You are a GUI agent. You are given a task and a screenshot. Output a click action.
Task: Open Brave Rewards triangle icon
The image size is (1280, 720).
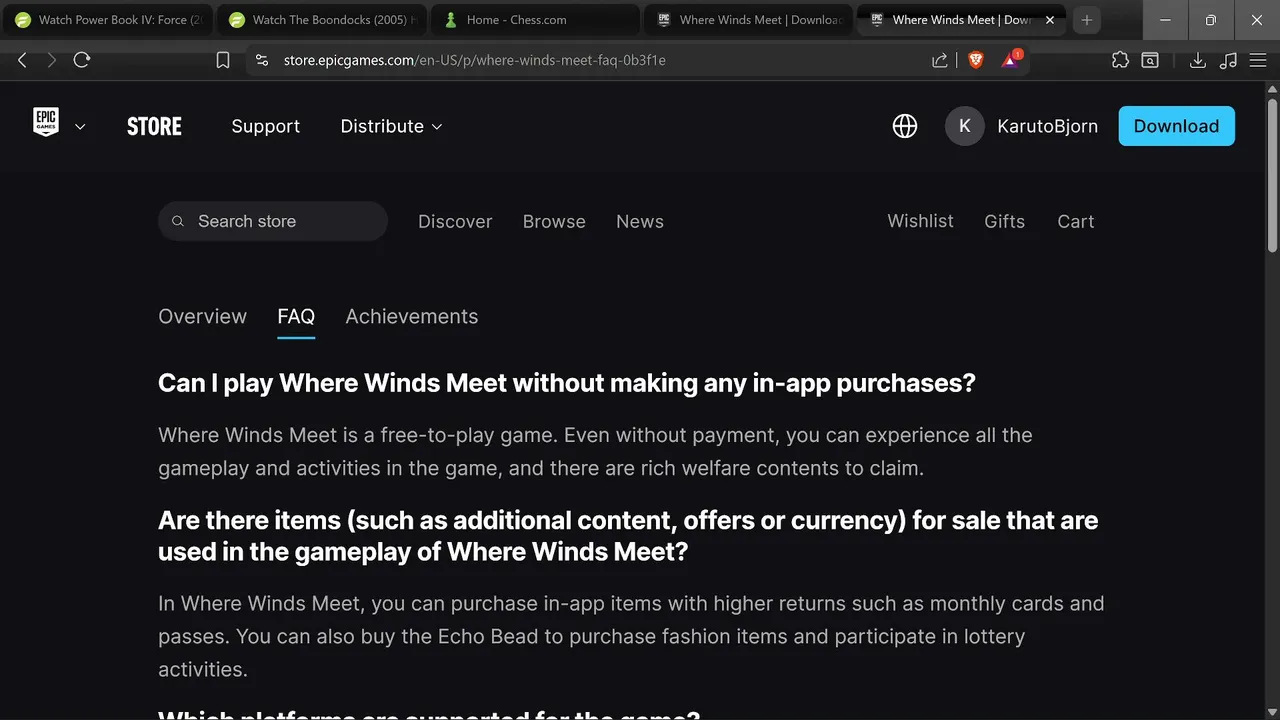pos(1011,60)
